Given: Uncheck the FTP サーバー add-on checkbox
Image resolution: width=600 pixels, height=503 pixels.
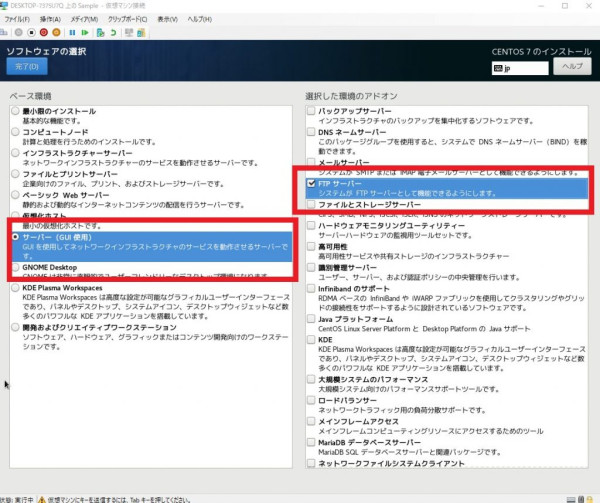Looking at the screenshot, I should tap(311, 184).
